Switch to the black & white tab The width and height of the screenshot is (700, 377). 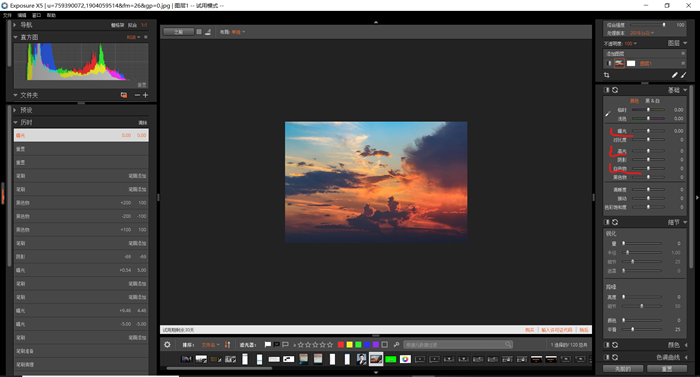click(x=652, y=101)
